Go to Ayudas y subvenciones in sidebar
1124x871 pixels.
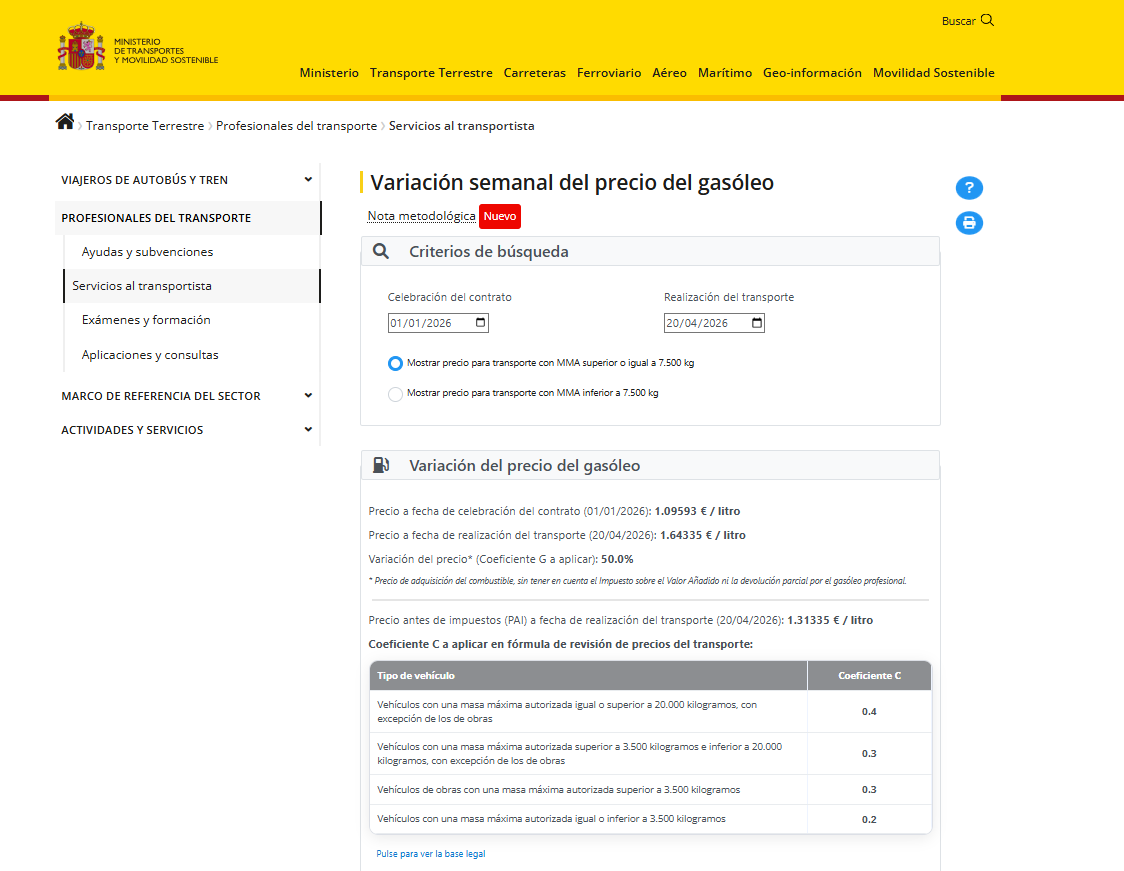[x=147, y=252]
